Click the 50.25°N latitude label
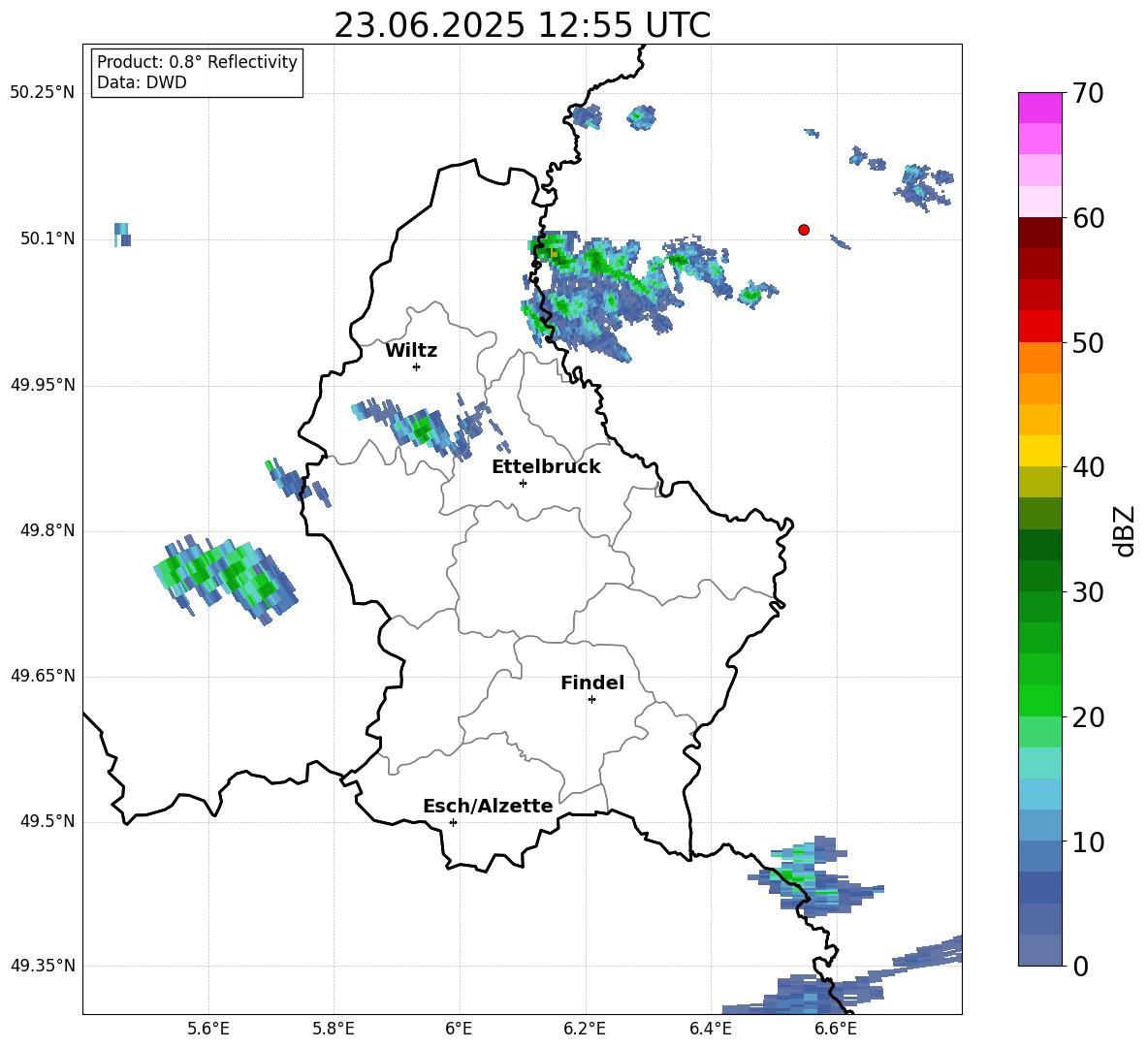The height and width of the screenshot is (1048, 1148). point(43,93)
